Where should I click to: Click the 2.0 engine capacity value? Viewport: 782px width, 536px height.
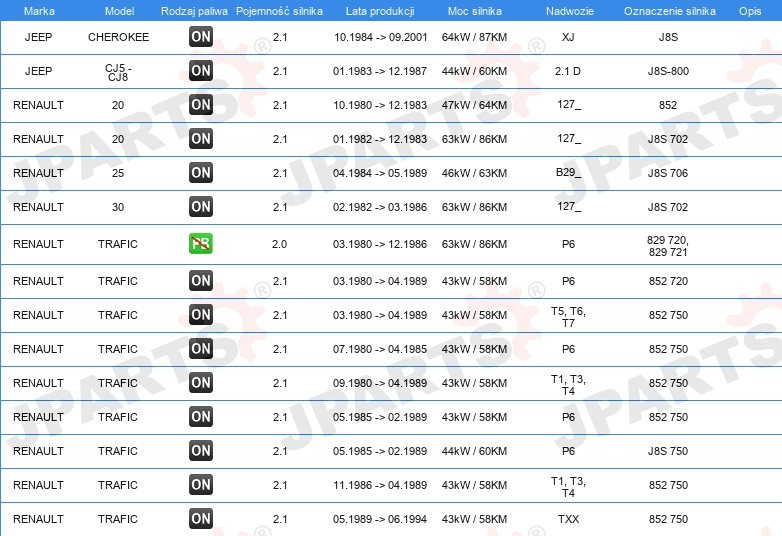(x=279, y=244)
